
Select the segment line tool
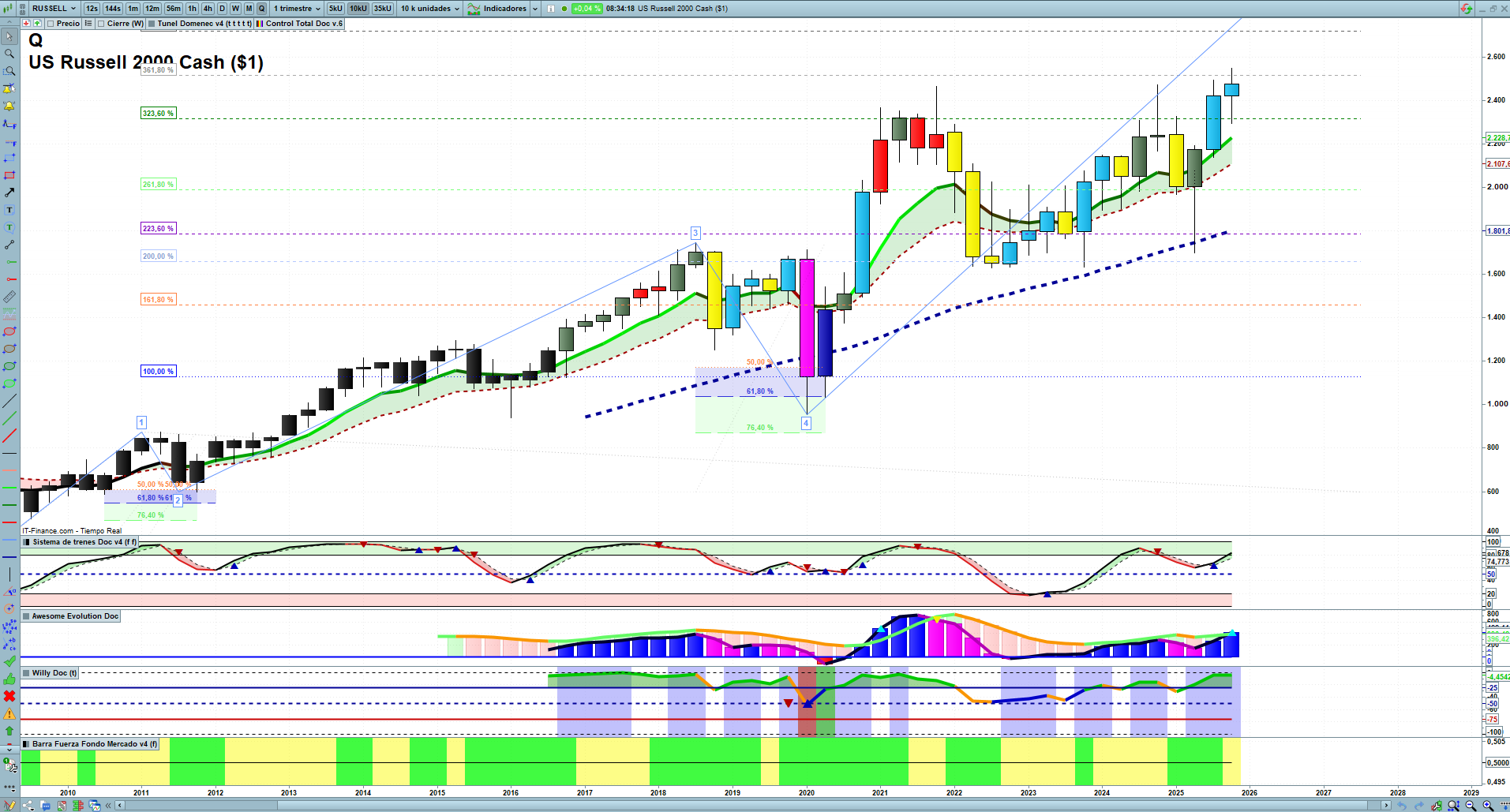[9, 245]
